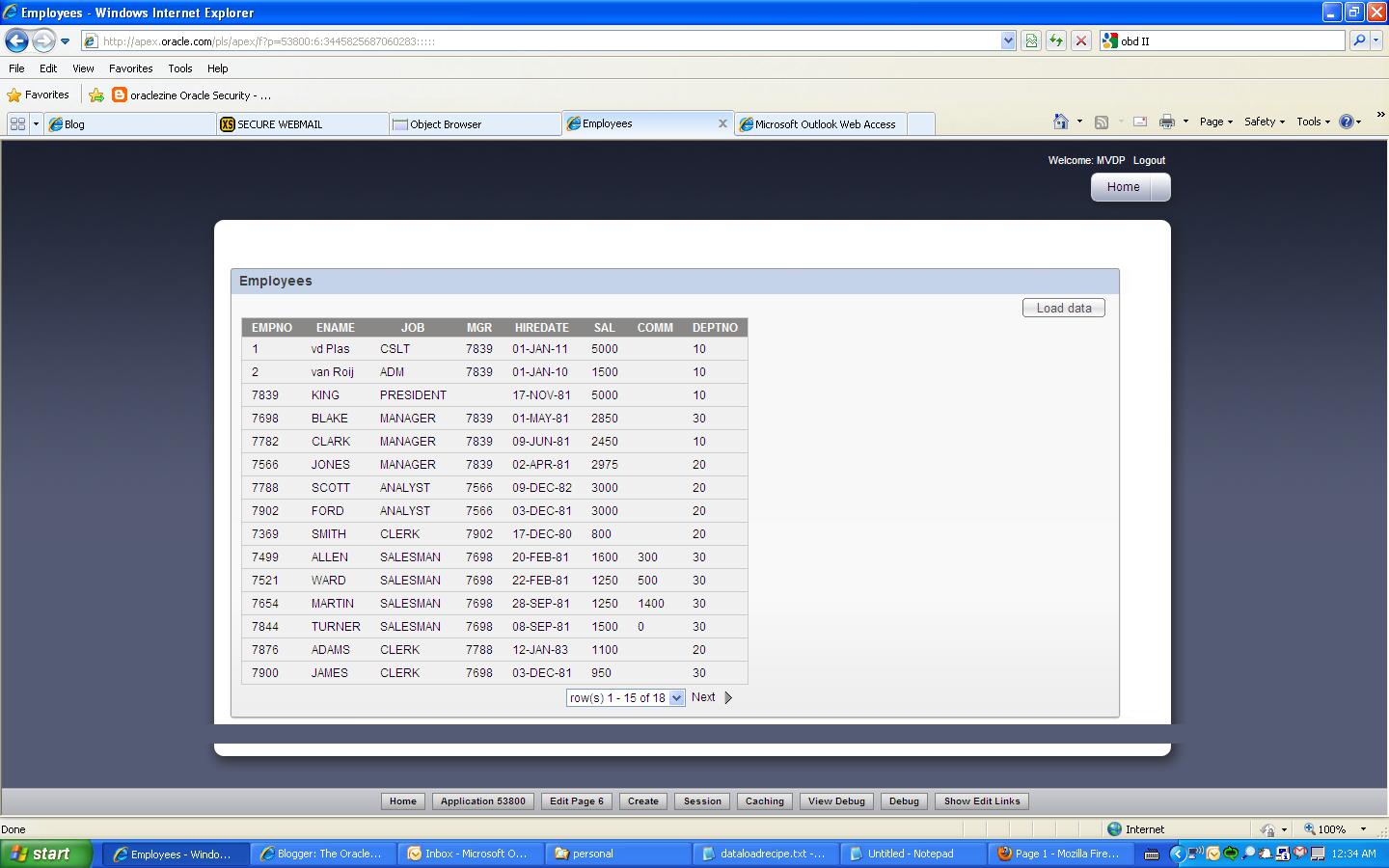Open the Read Mail icon on the command bar

(x=1139, y=122)
